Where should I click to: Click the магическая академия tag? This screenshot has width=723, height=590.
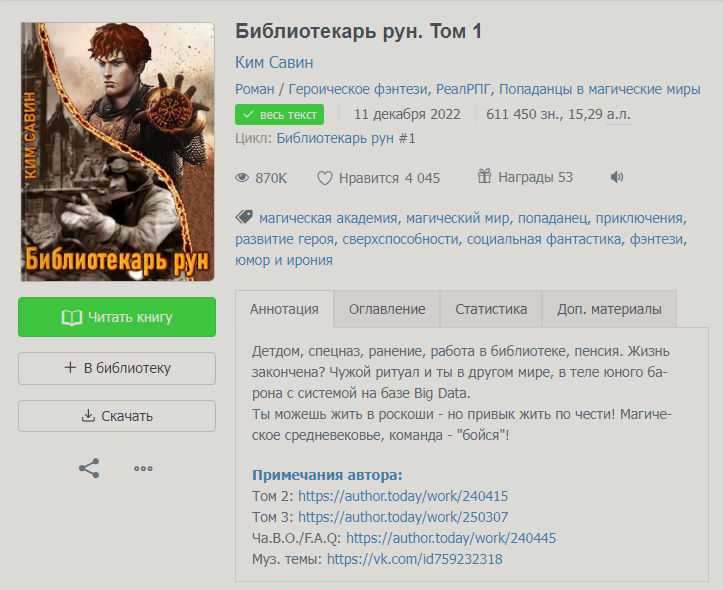point(328,218)
